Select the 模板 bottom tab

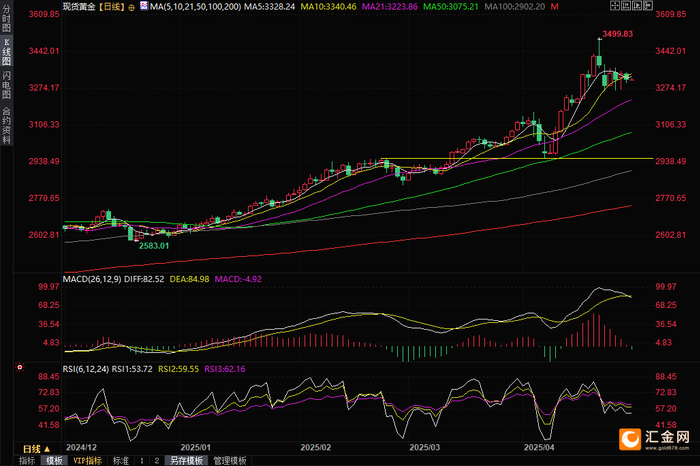pos(54,461)
